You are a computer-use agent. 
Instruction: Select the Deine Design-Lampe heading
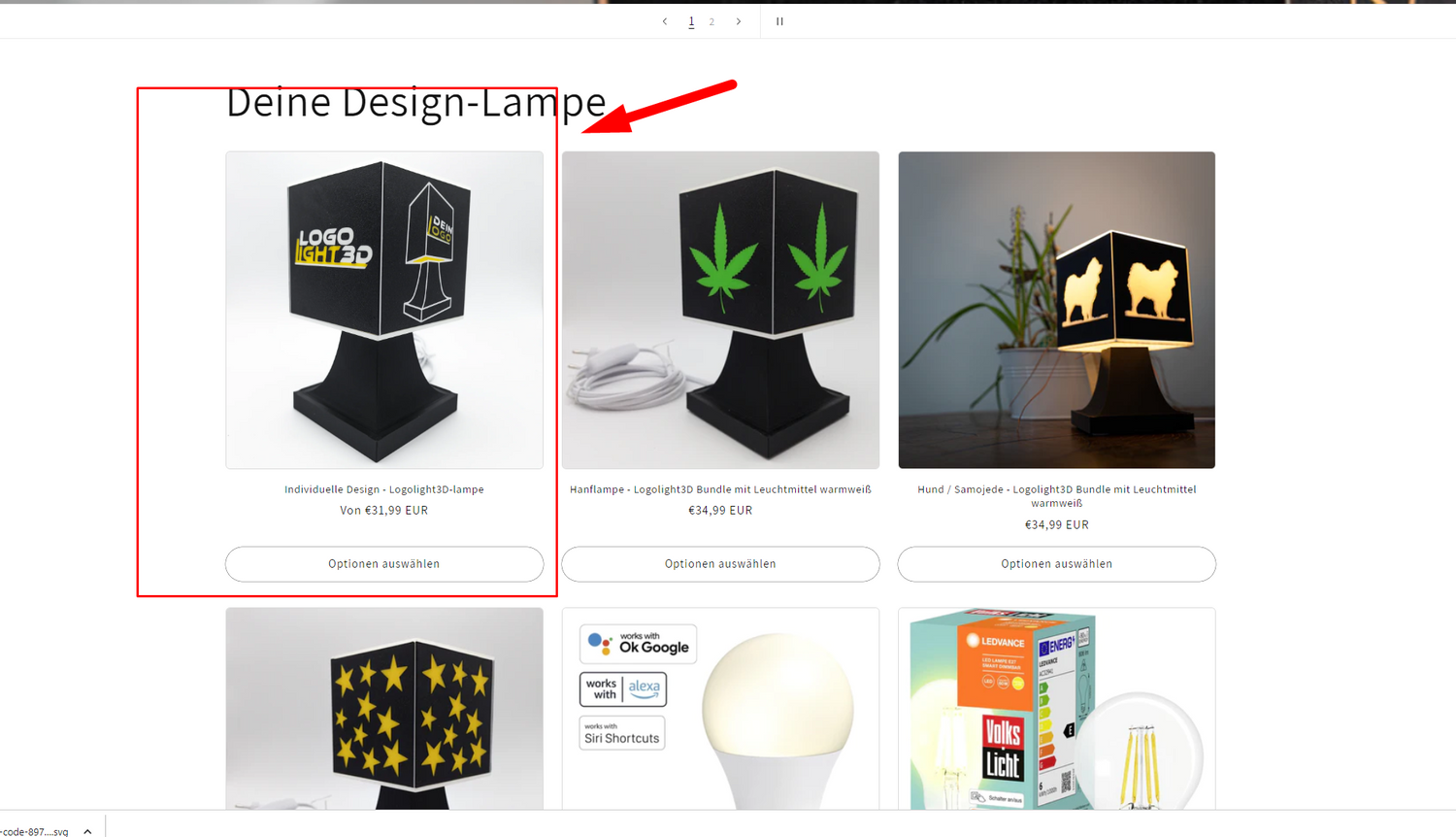click(x=416, y=102)
